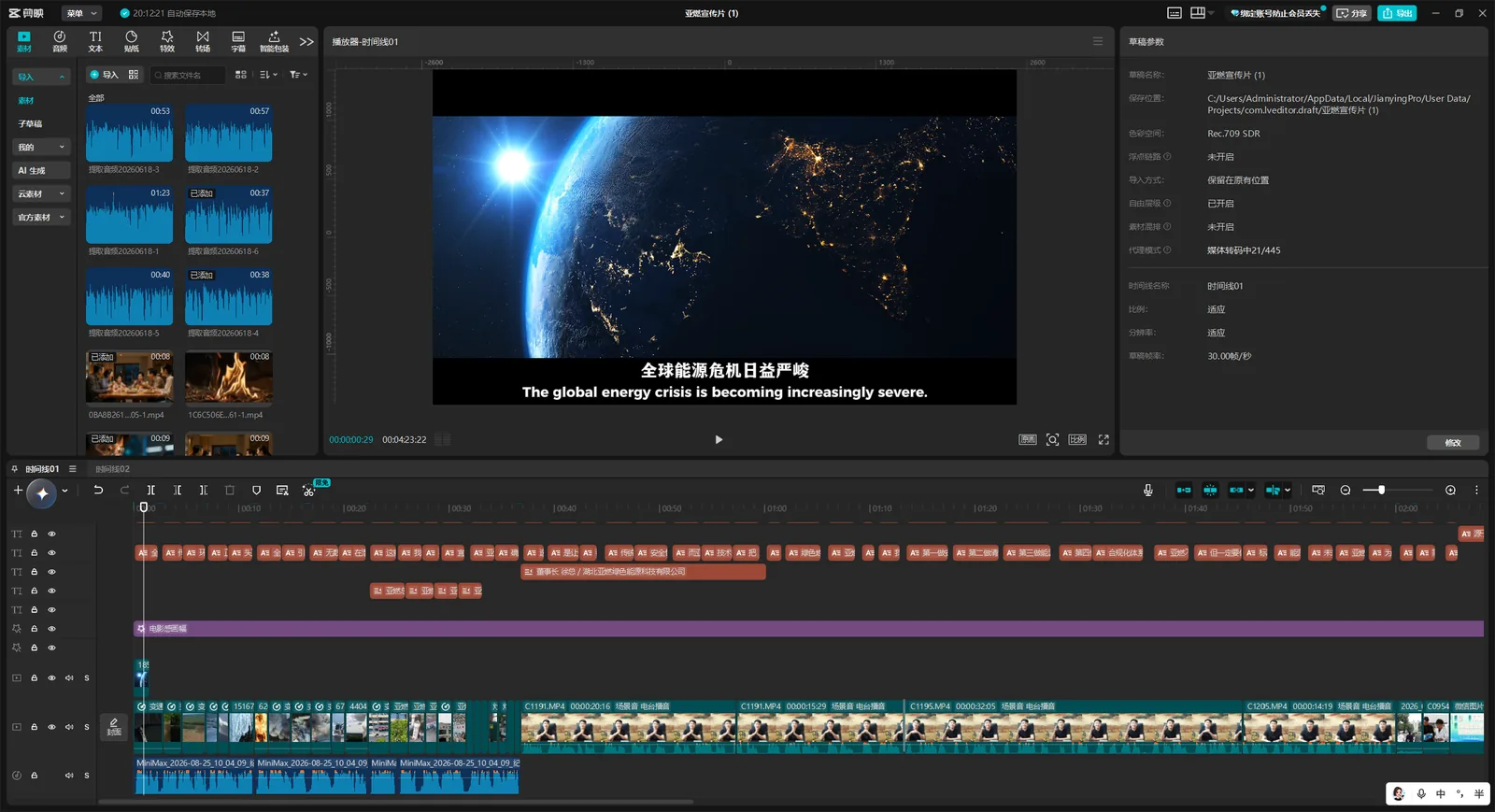Viewport: 1495px width, 812px height.
Task: Click the 导出 export button
Action: click(1397, 13)
